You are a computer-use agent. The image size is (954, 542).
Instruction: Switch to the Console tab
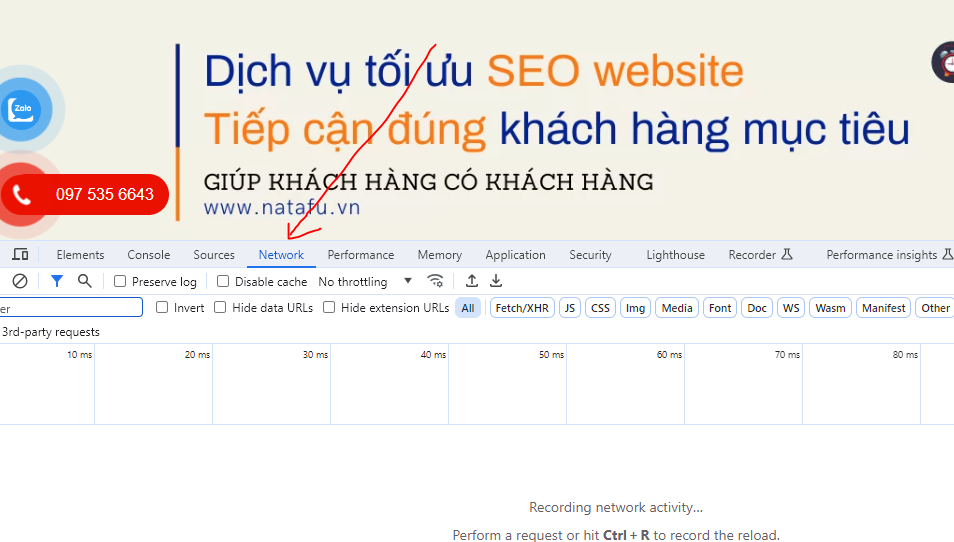click(148, 255)
